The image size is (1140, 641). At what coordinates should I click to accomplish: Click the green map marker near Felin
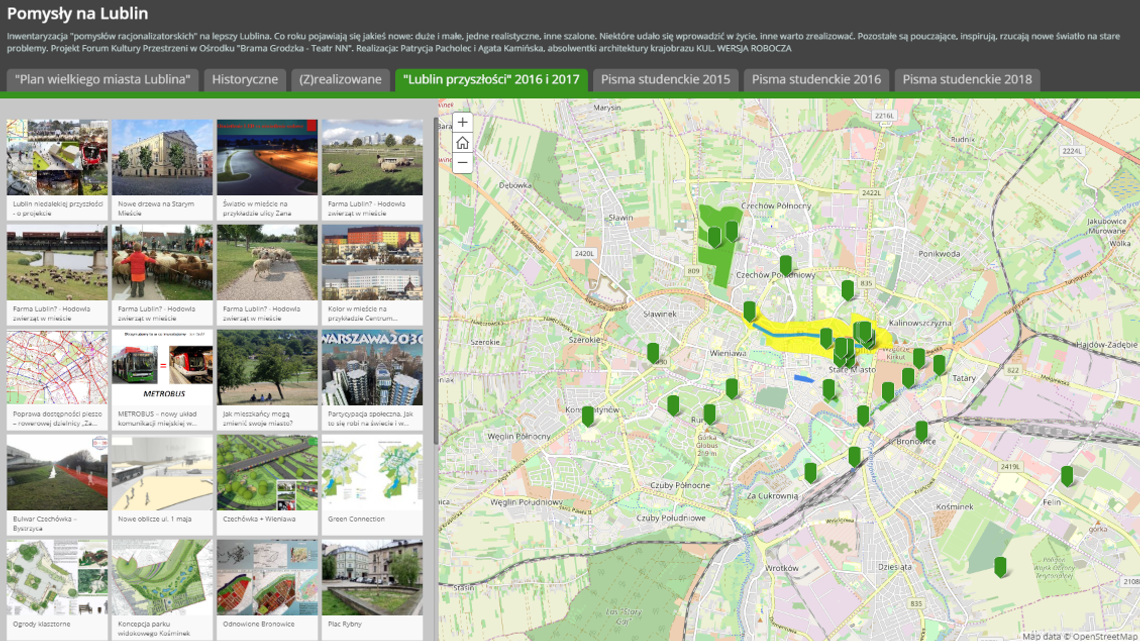(1067, 475)
